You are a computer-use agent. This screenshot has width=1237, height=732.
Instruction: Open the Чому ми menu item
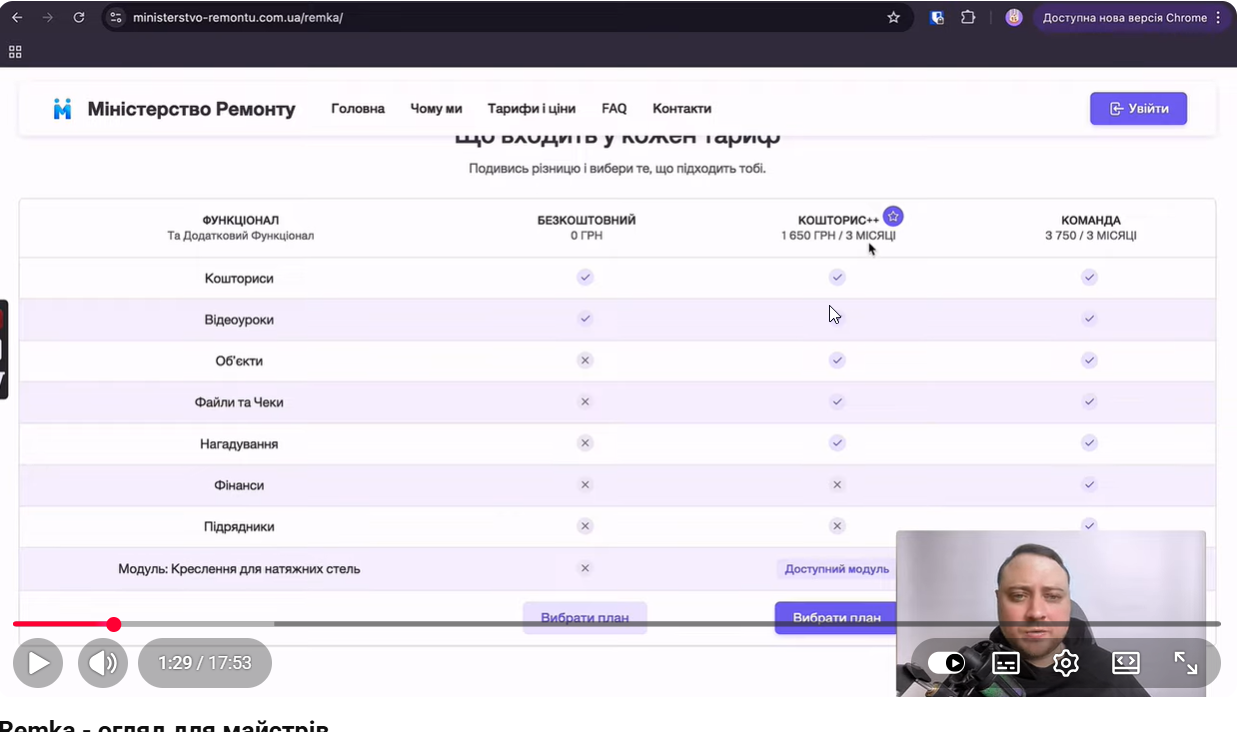pos(436,109)
